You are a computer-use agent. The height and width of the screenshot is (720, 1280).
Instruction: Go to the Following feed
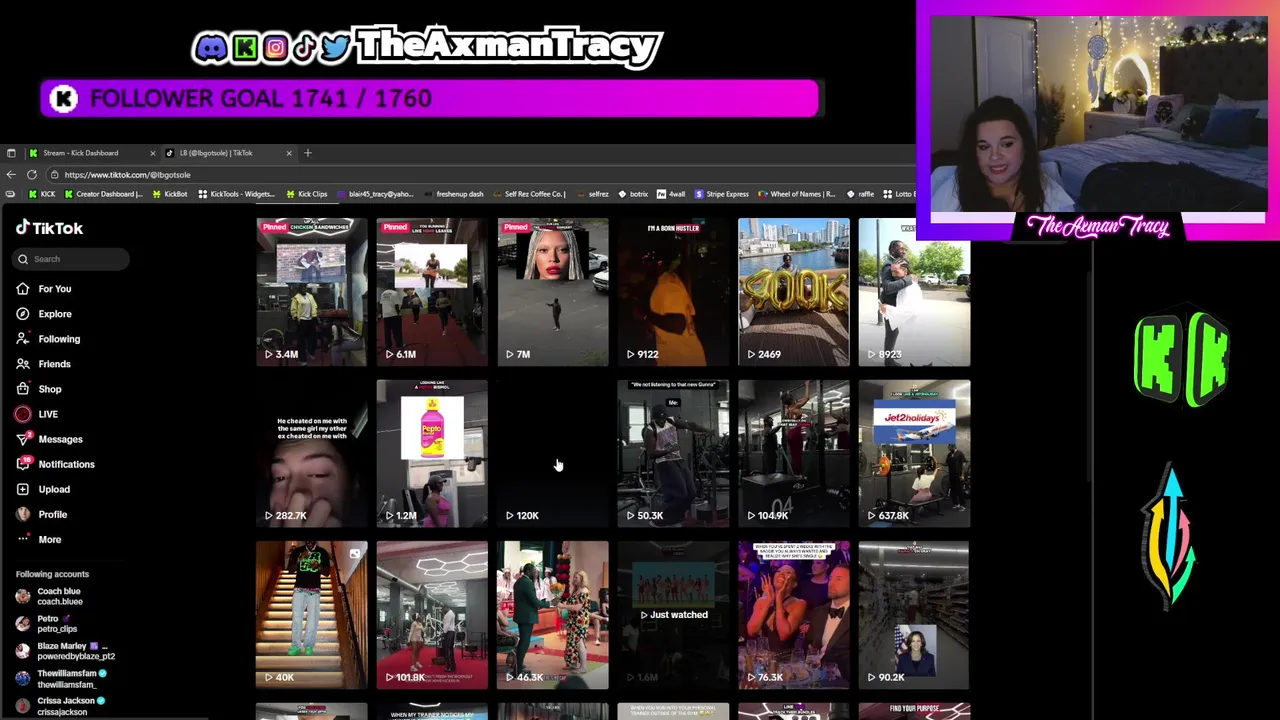click(x=48, y=339)
